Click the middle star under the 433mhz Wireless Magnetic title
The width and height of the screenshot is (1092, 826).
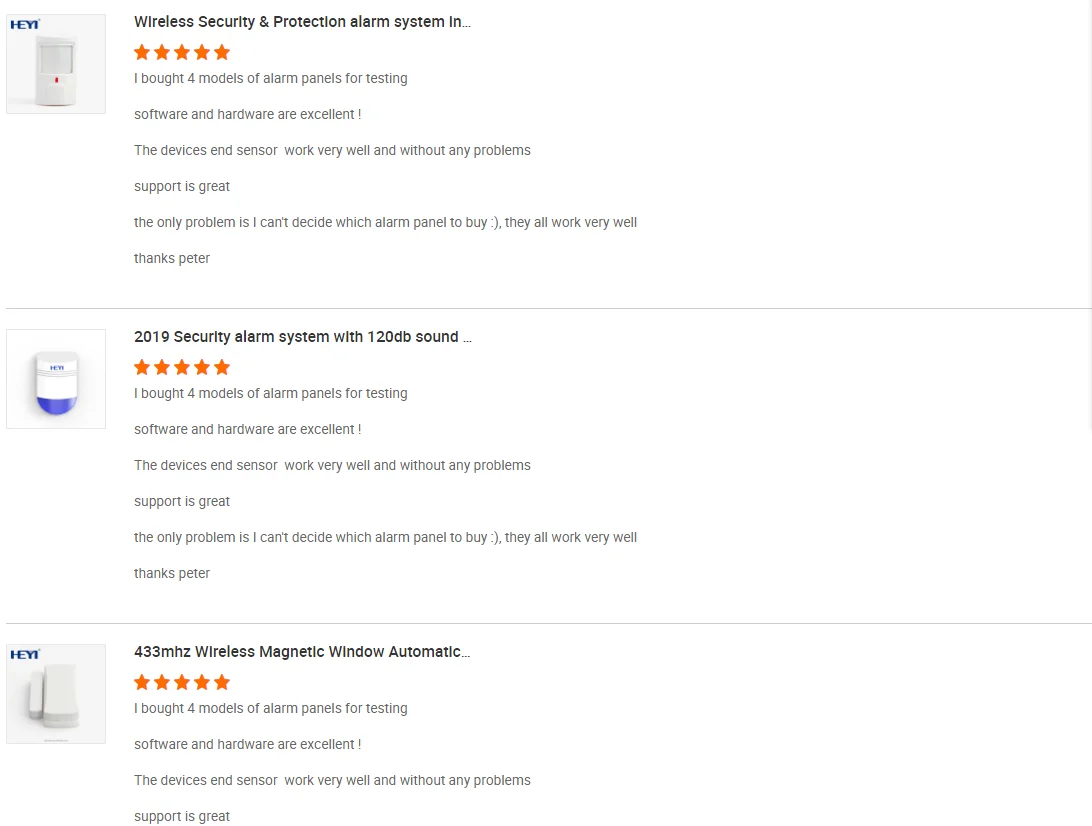click(x=182, y=682)
